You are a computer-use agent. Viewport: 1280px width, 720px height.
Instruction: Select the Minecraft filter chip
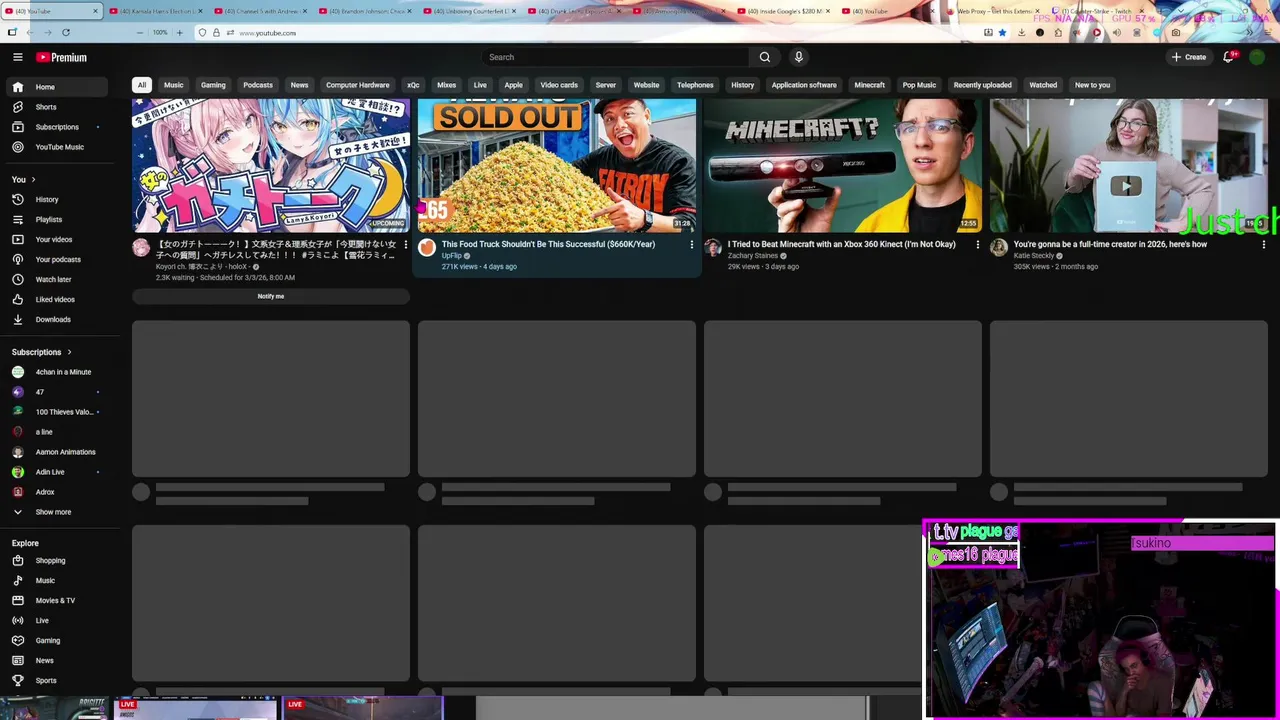(869, 85)
